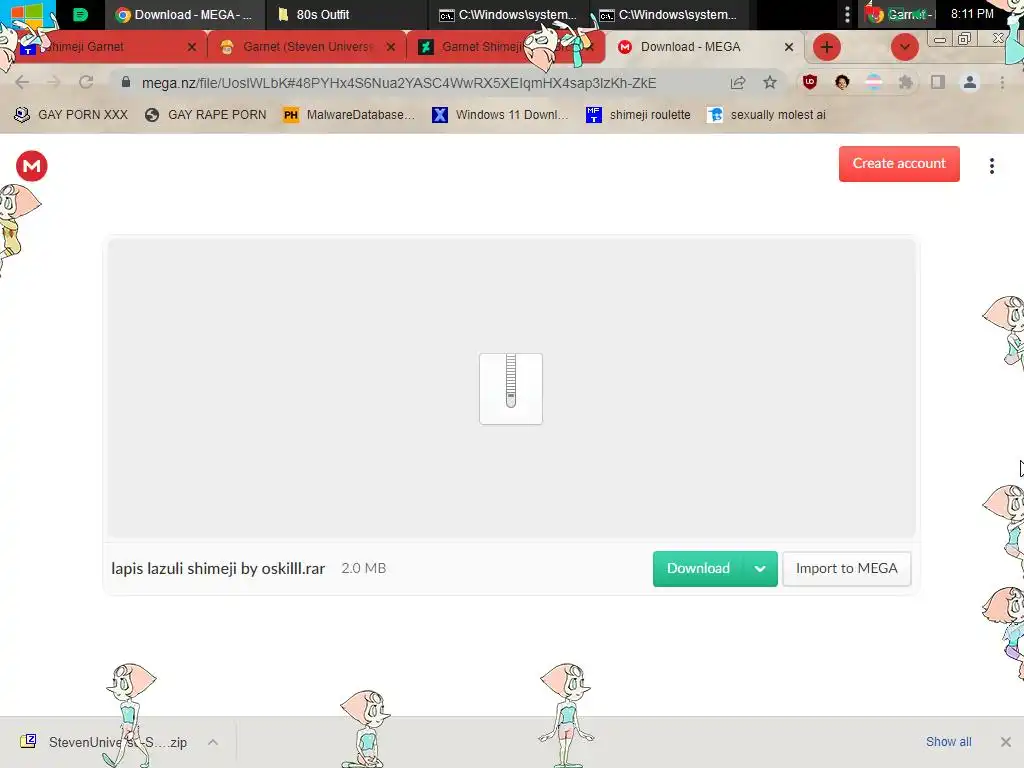Open the MalwareDatabase bookmark
This screenshot has width=1024, height=768.
[349, 115]
